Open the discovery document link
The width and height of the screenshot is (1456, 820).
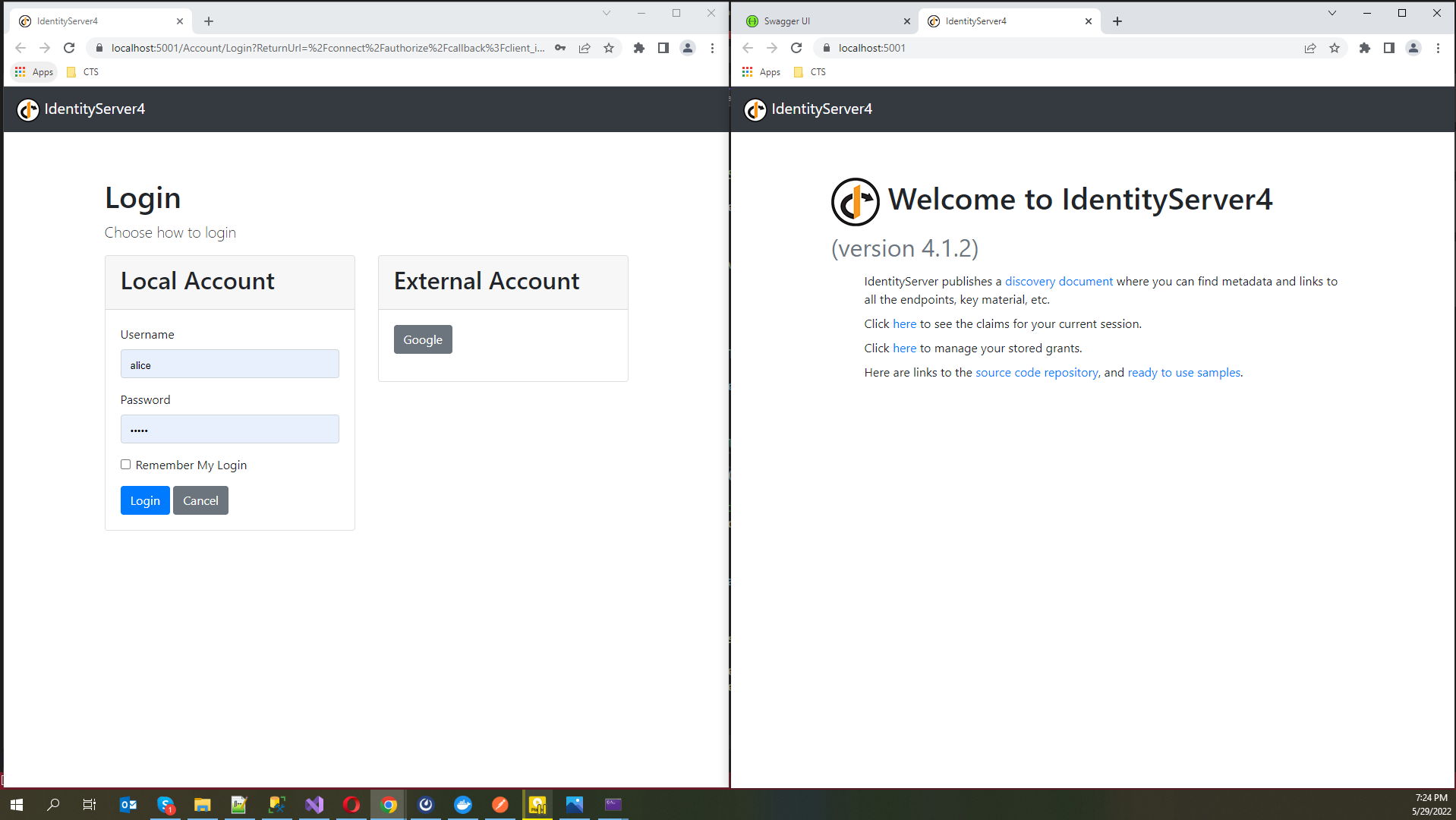pos(1059,281)
